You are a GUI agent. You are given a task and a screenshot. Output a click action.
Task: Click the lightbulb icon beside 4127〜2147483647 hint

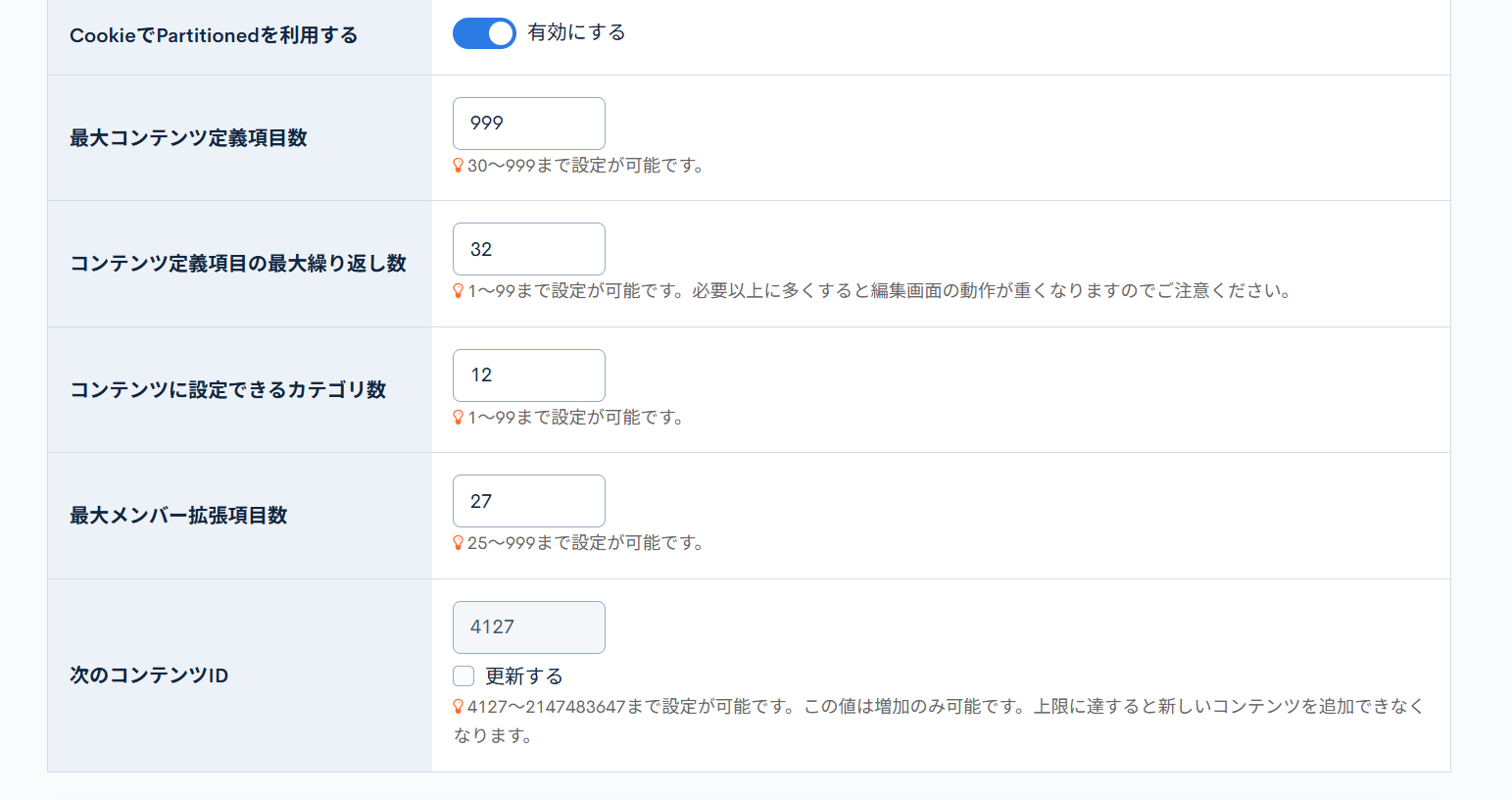point(458,707)
